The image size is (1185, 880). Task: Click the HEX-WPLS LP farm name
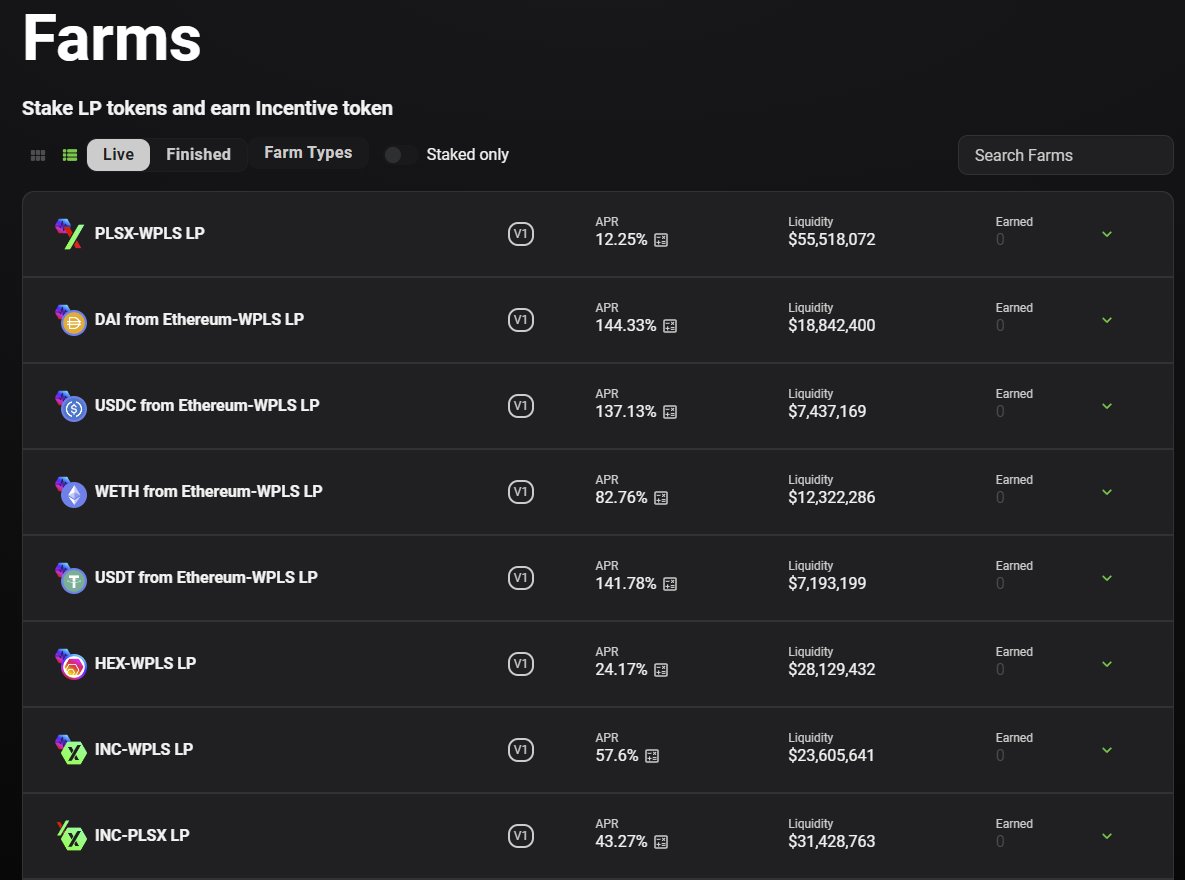(x=145, y=664)
